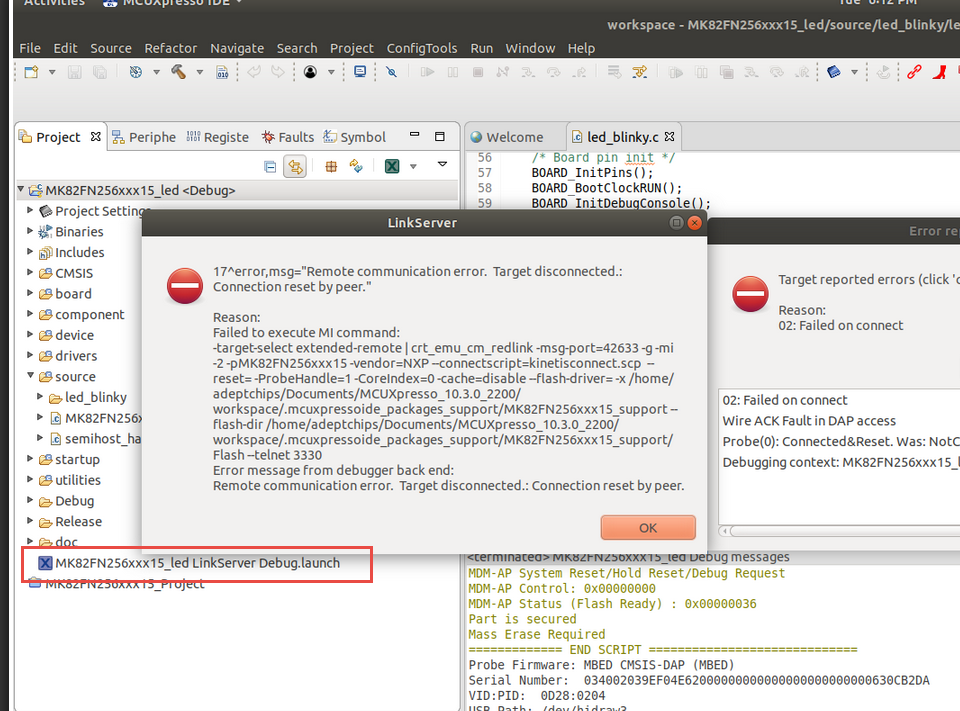The height and width of the screenshot is (711, 960).
Task: Click the green X icon in Project panel
Action: tap(392, 167)
